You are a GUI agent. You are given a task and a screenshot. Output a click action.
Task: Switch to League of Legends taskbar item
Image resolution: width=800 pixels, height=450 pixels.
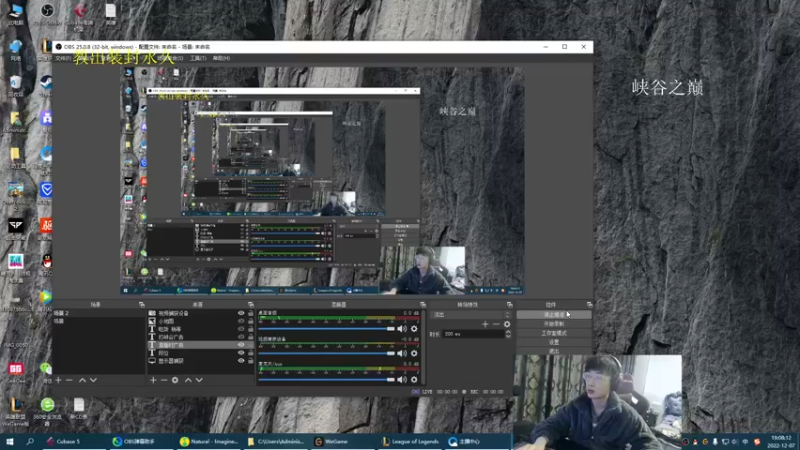point(411,441)
